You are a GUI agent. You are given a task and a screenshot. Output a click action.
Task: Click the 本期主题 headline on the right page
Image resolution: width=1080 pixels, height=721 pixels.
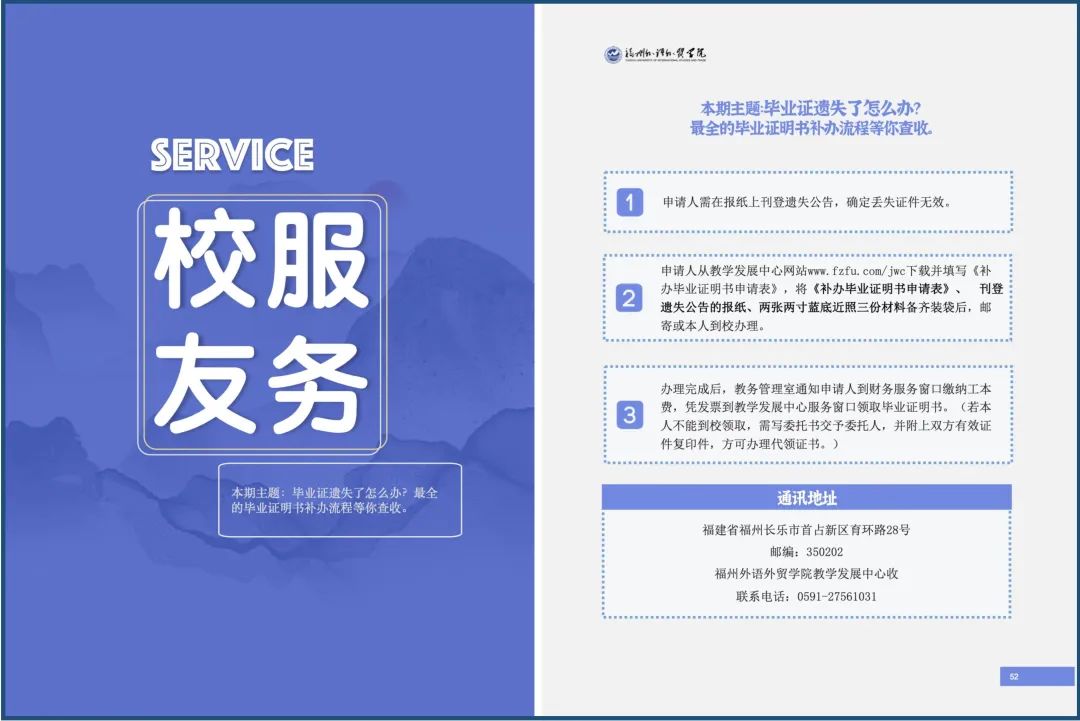pos(810,107)
